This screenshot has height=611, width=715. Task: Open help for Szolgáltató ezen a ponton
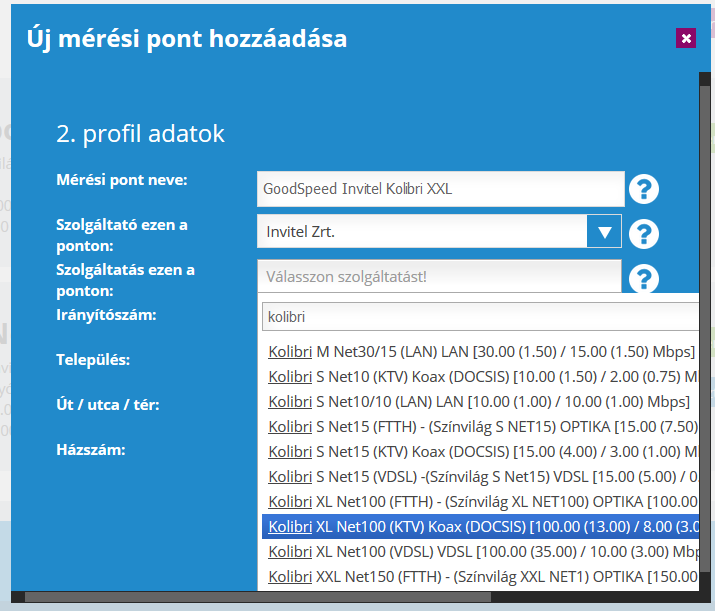644,234
